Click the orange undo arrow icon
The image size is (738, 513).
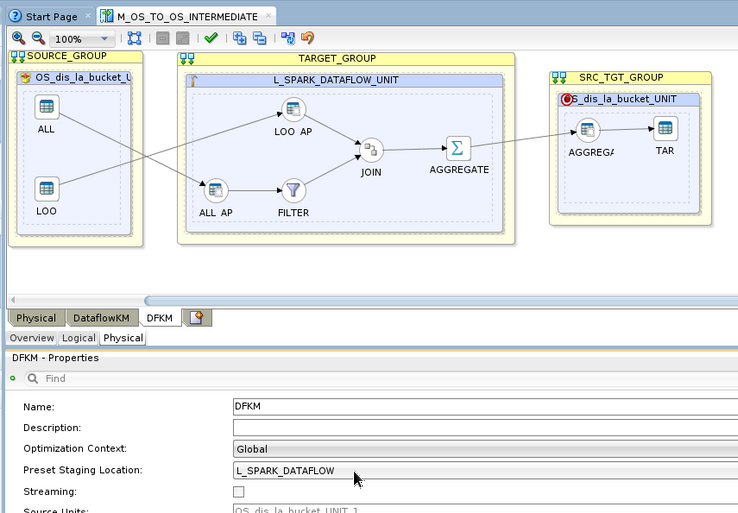pos(307,38)
